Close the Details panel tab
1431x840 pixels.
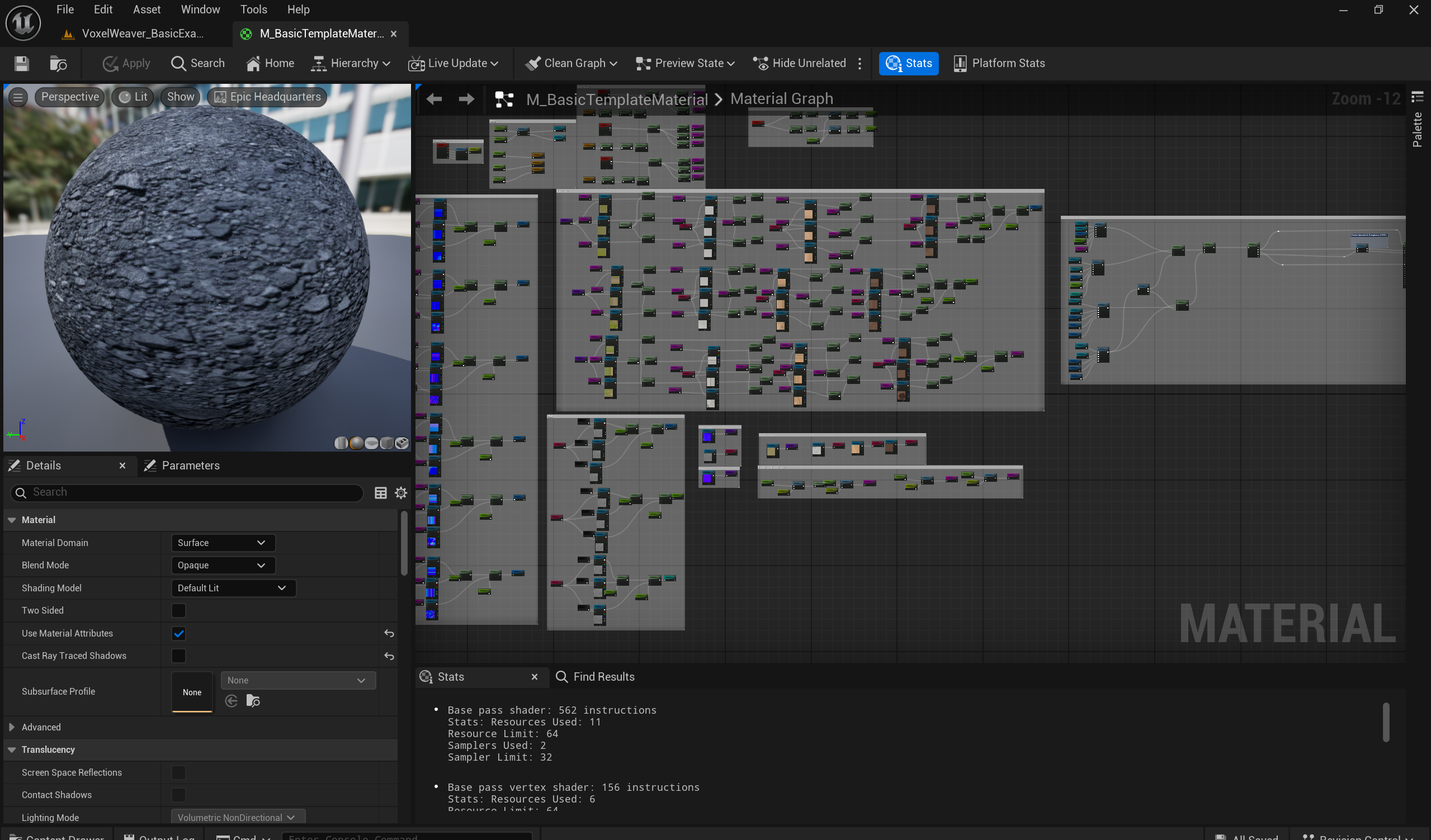[x=122, y=466]
